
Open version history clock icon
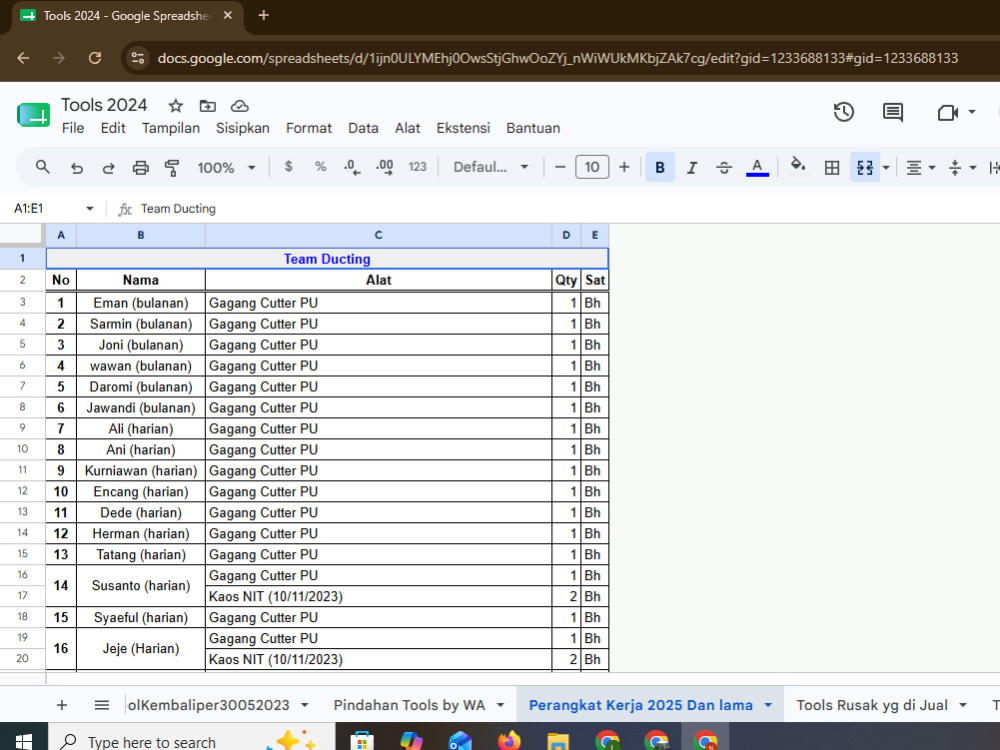point(844,112)
